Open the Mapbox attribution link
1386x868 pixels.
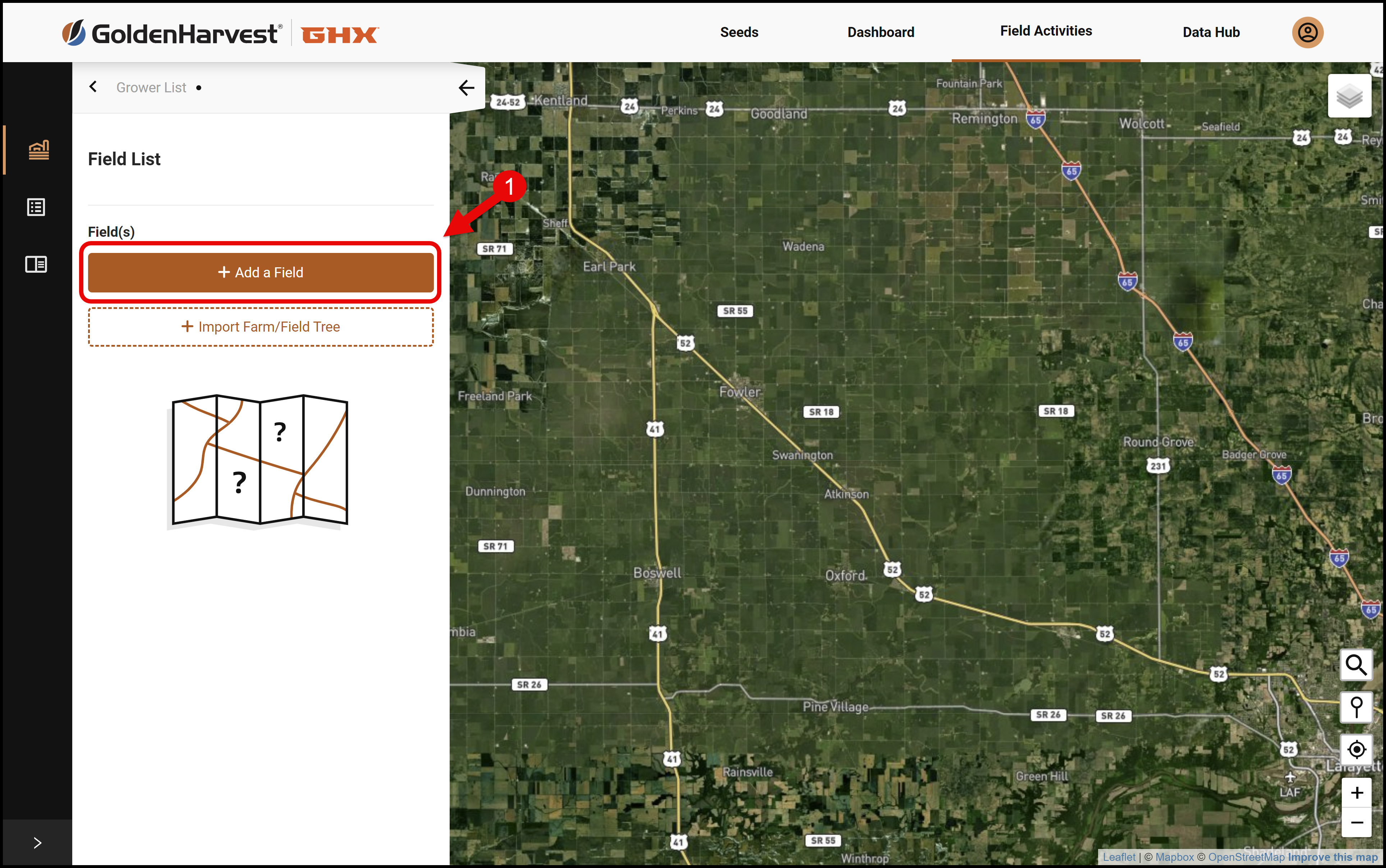coord(1174,857)
